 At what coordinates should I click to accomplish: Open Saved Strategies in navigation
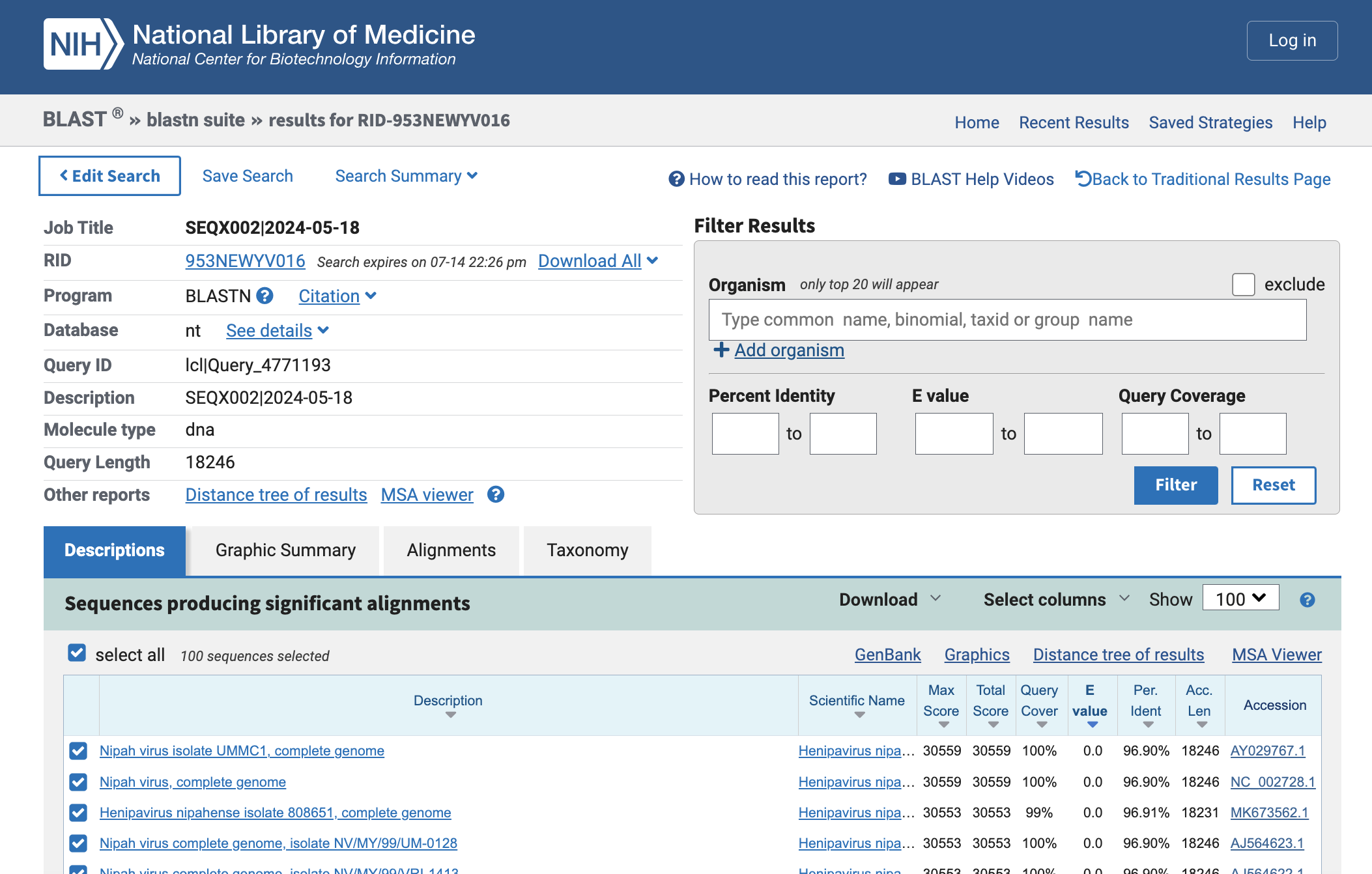coord(1210,122)
